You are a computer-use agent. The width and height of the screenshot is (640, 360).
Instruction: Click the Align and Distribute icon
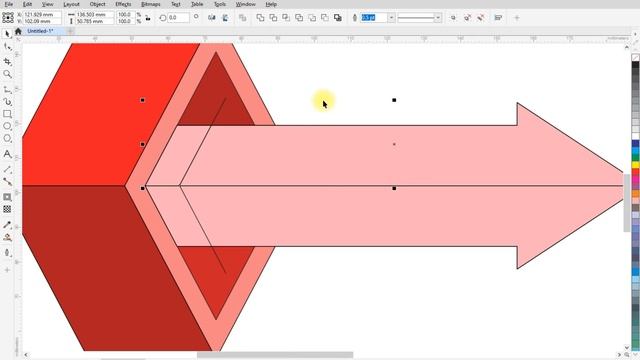(x=498, y=18)
